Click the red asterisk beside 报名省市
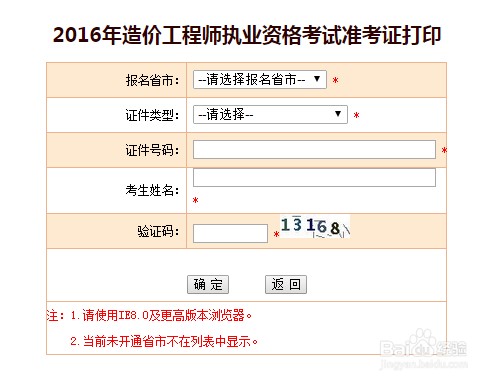 336,80
